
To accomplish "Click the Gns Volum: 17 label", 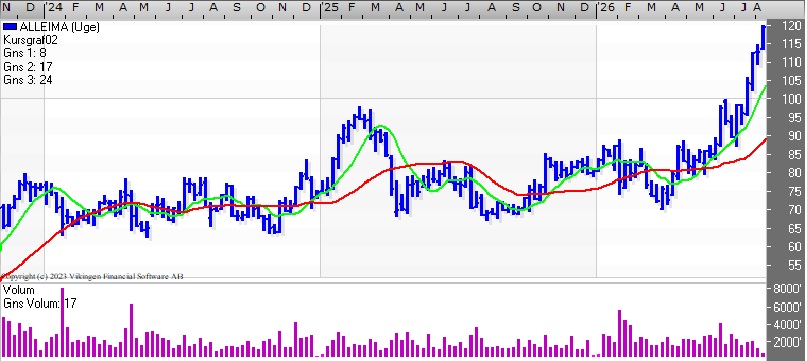I will pyautogui.click(x=40, y=304).
